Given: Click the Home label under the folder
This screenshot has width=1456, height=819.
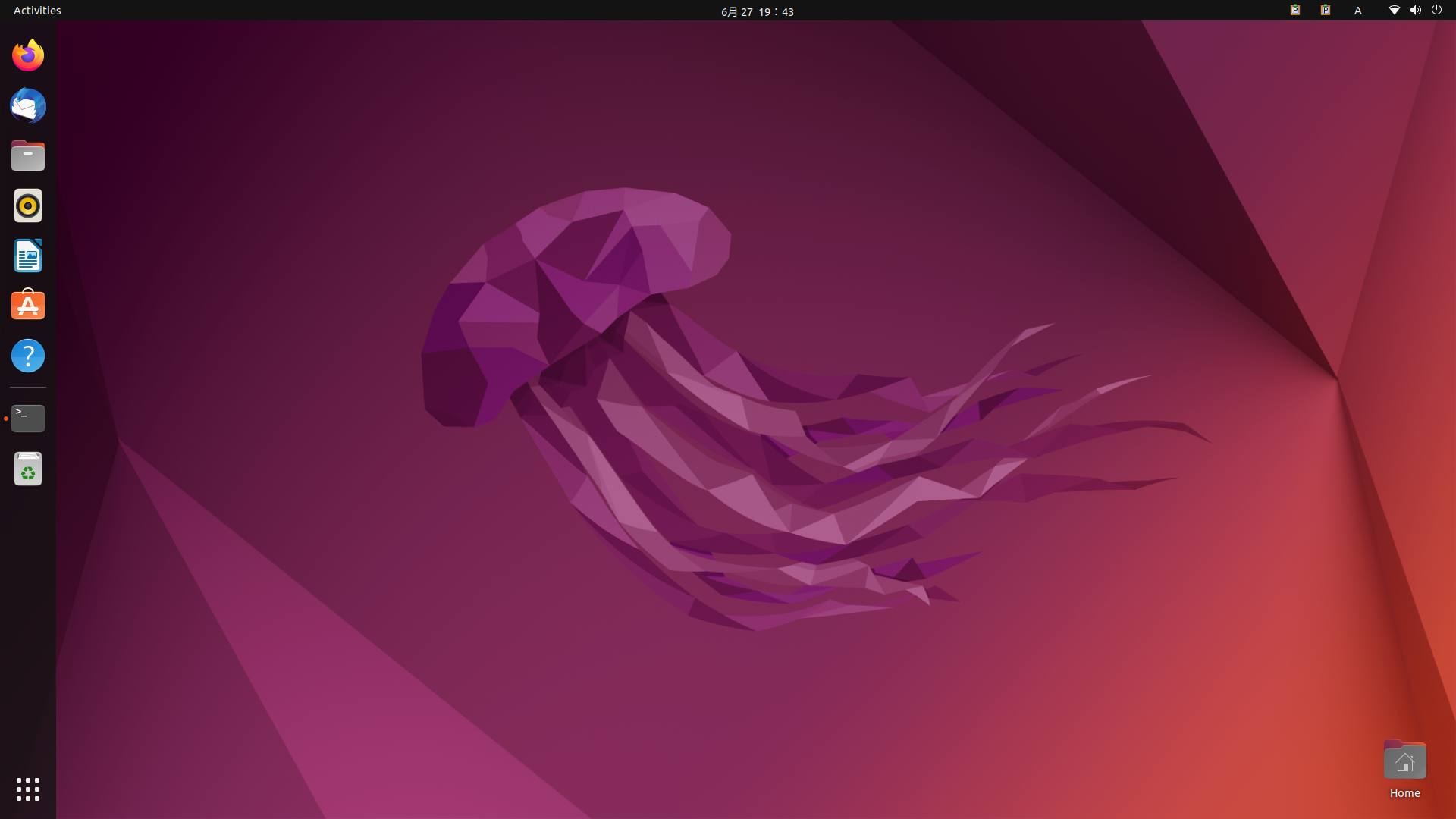Looking at the screenshot, I should [1404, 793].
